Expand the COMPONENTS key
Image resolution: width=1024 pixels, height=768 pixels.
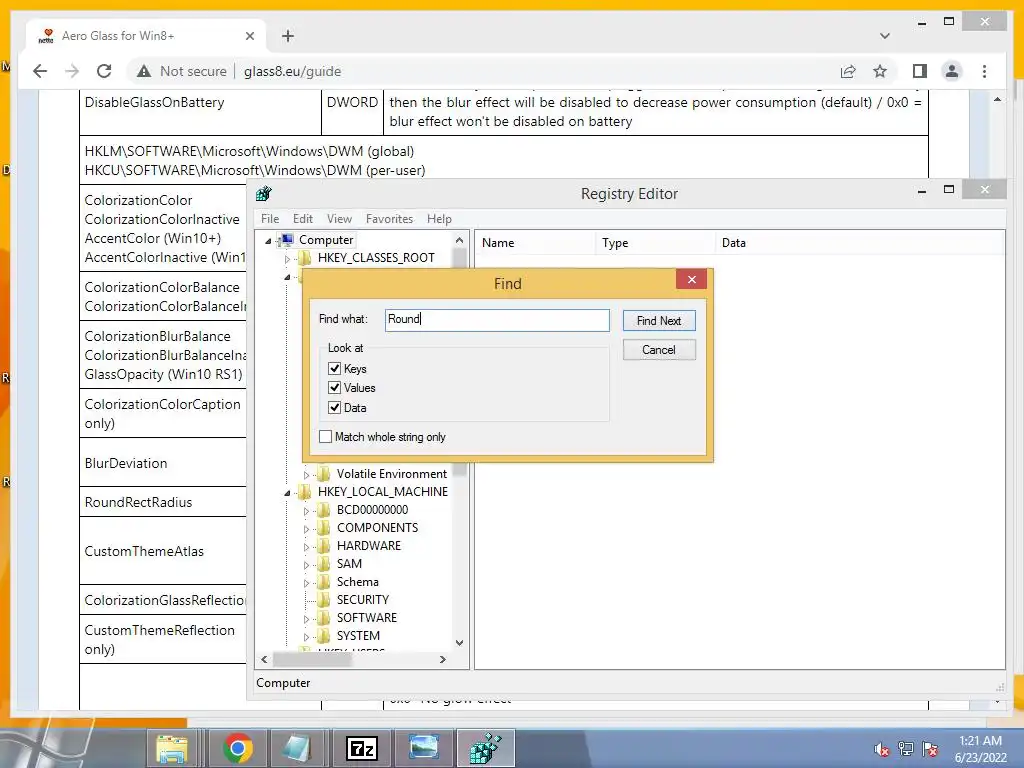[306, 529]
